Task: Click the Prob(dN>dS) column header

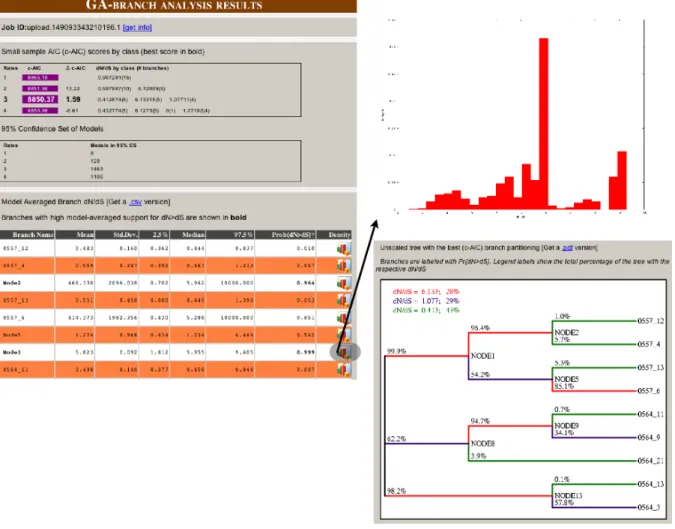Action: point(285,235)
